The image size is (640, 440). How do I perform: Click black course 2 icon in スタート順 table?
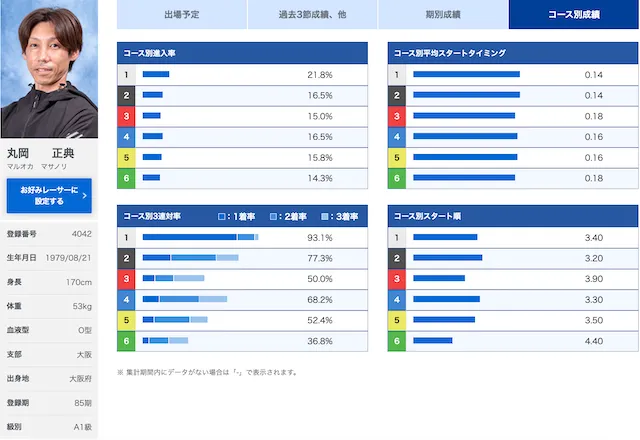(x=397, y=258)
